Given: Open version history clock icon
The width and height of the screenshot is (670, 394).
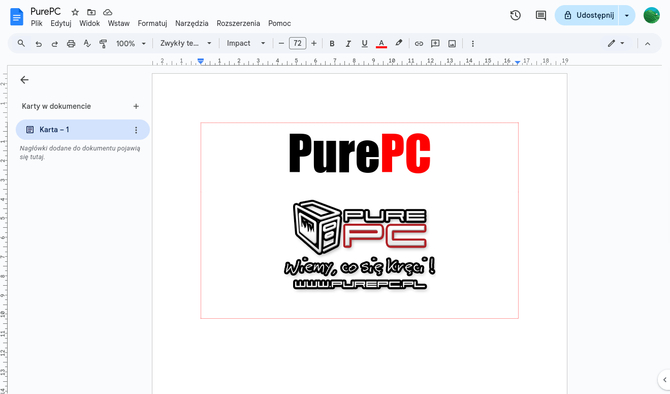Looking at the screenshot, I should [515, 15].
